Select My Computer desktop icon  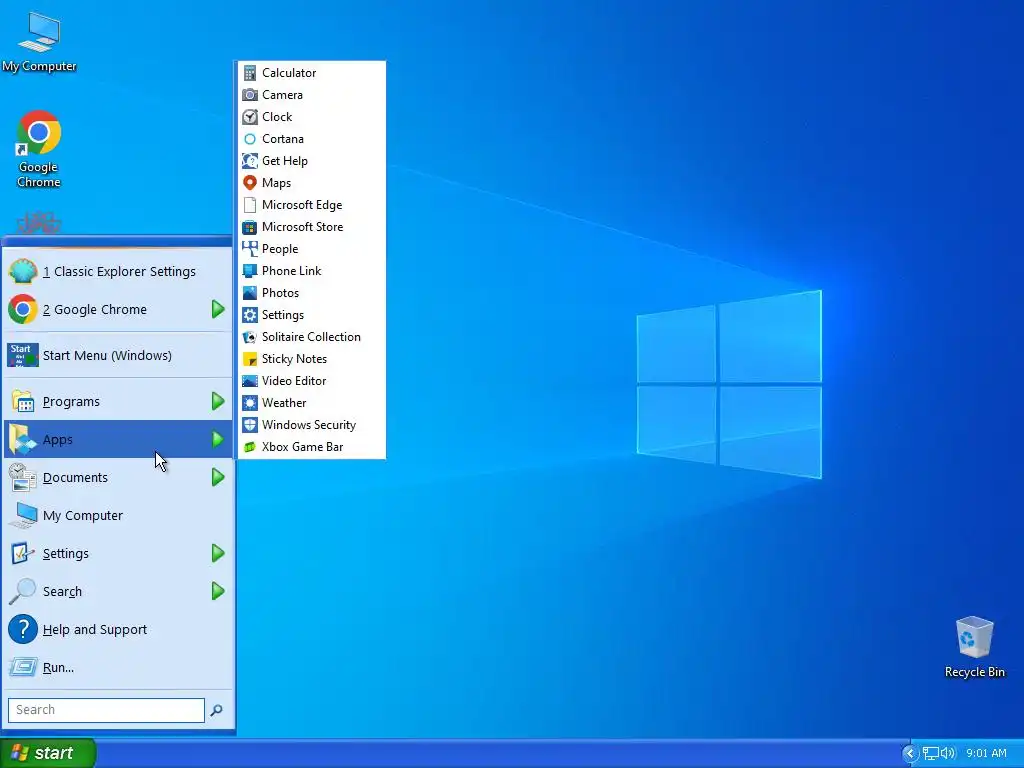[39, 41]
